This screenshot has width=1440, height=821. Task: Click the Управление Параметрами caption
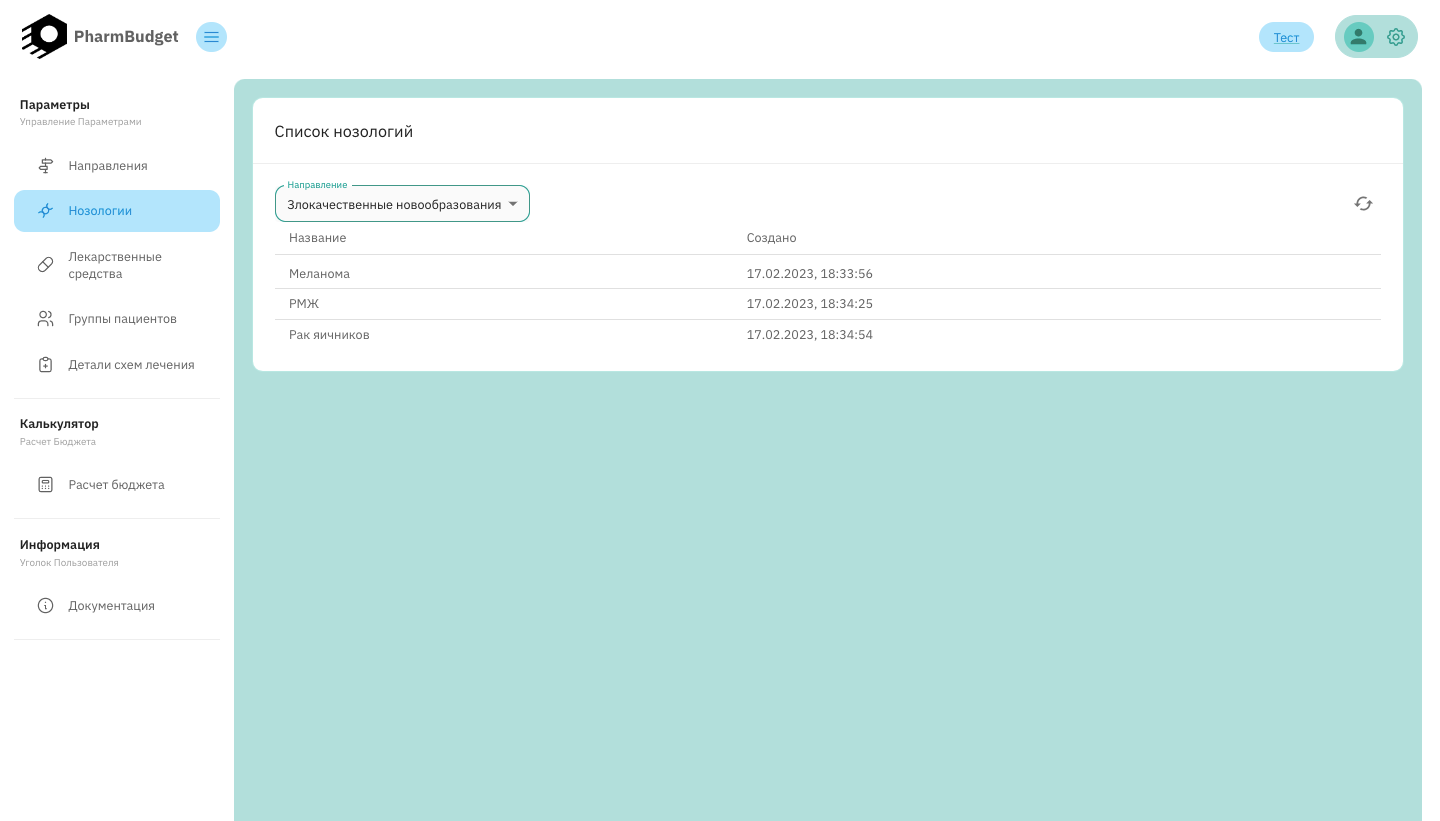pos(81,122)
